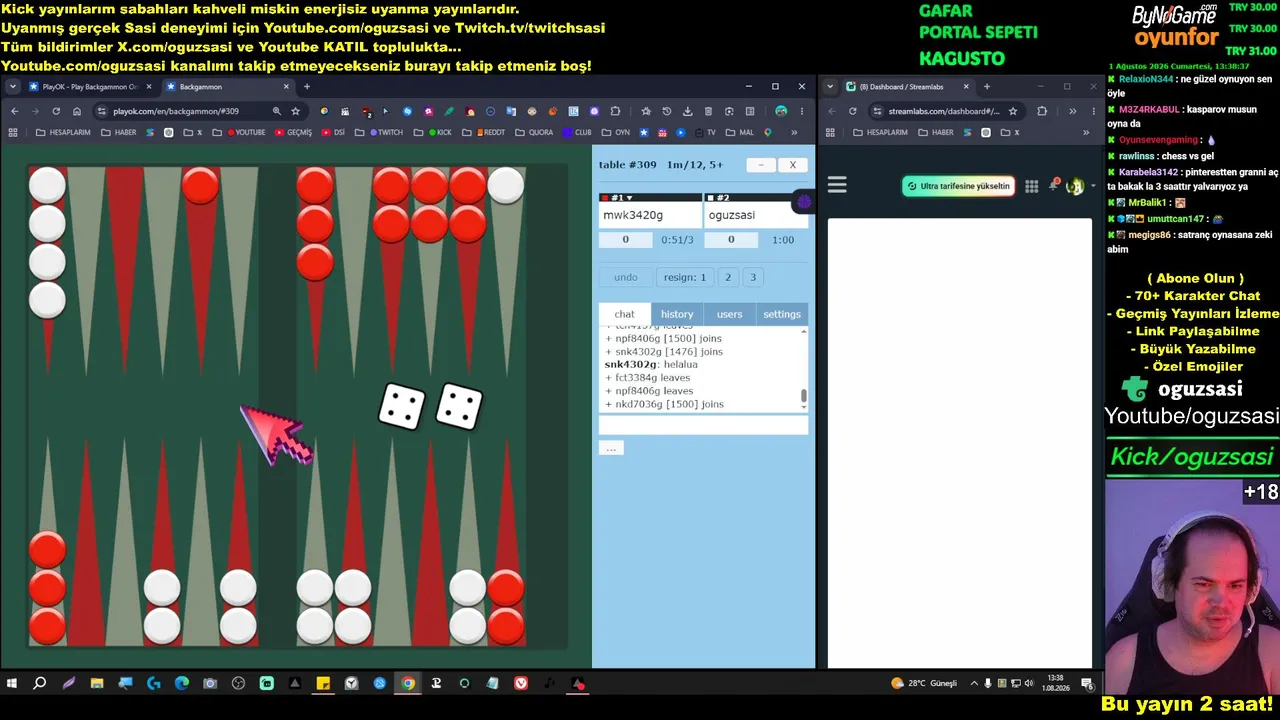Go to home page in backgammon browser
The image size is (1280, 720).
click(77, 111)
